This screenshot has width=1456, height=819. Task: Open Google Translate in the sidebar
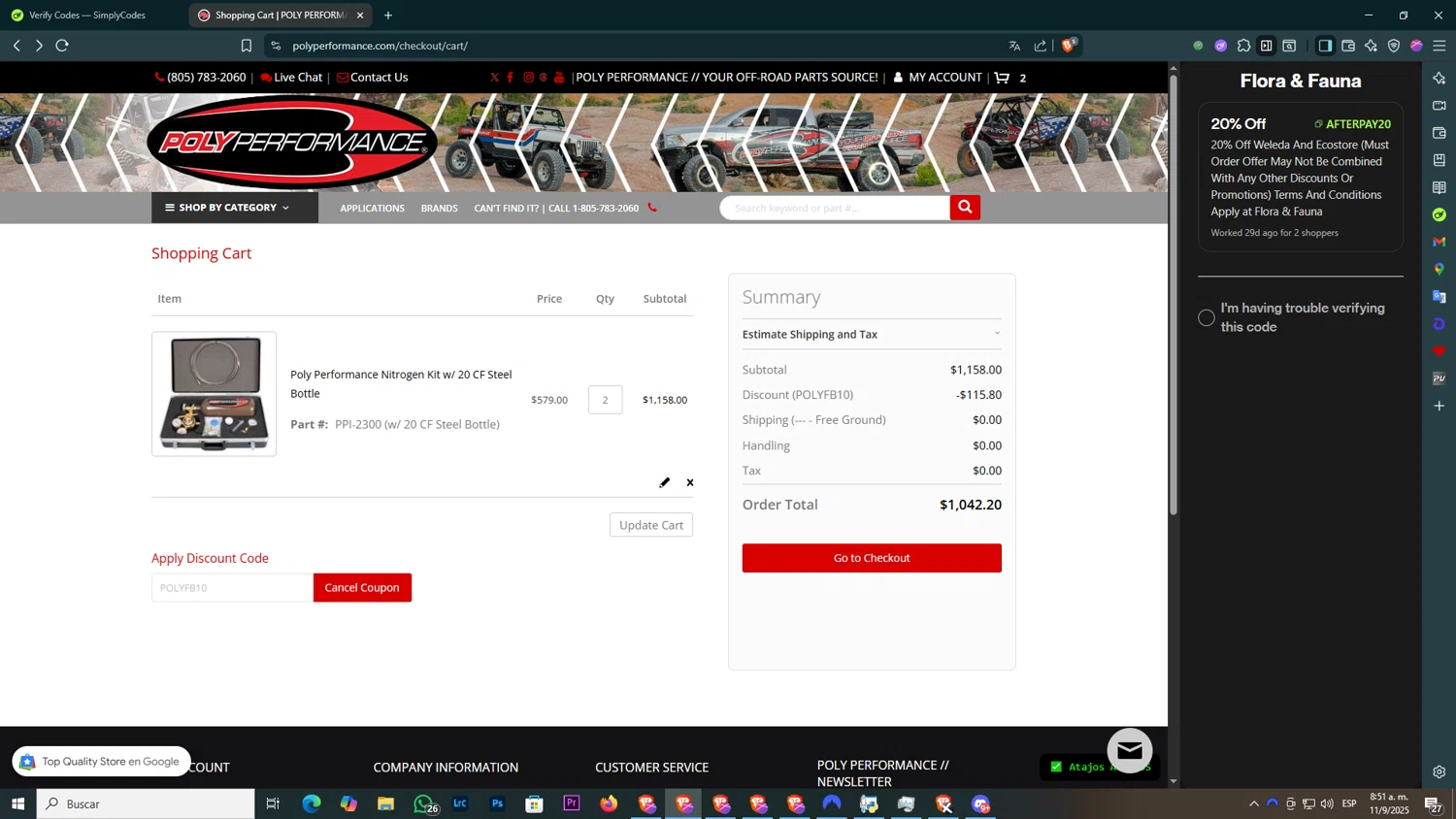1439,296
